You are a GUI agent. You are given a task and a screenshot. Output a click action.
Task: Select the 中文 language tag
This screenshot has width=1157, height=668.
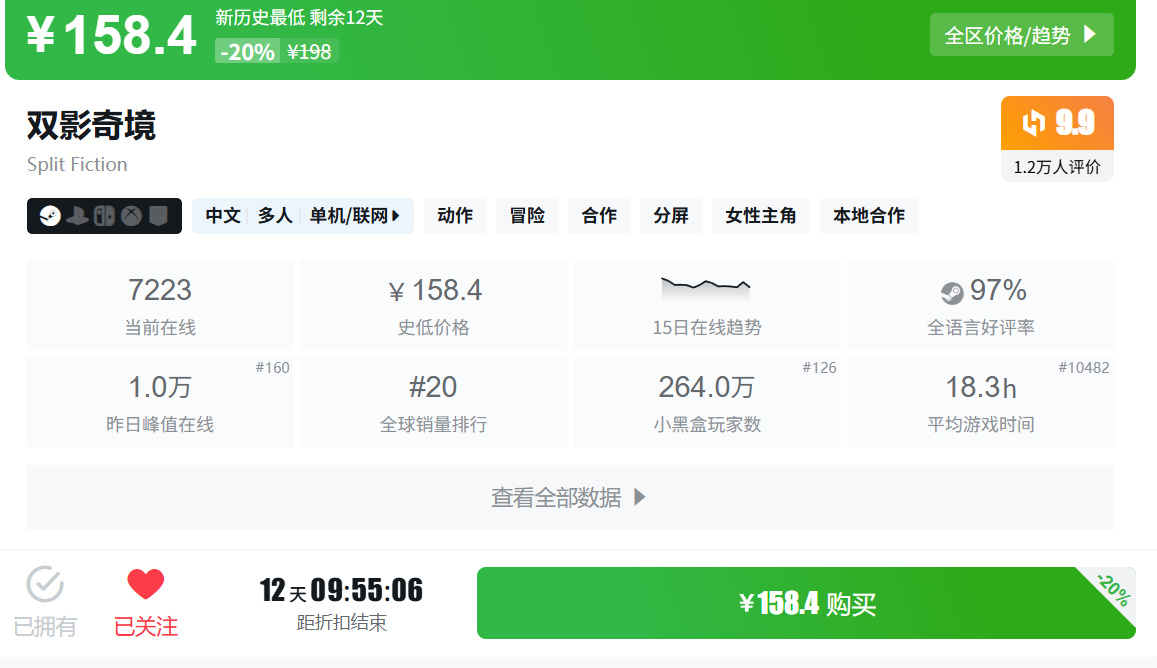tap(223, 216)
